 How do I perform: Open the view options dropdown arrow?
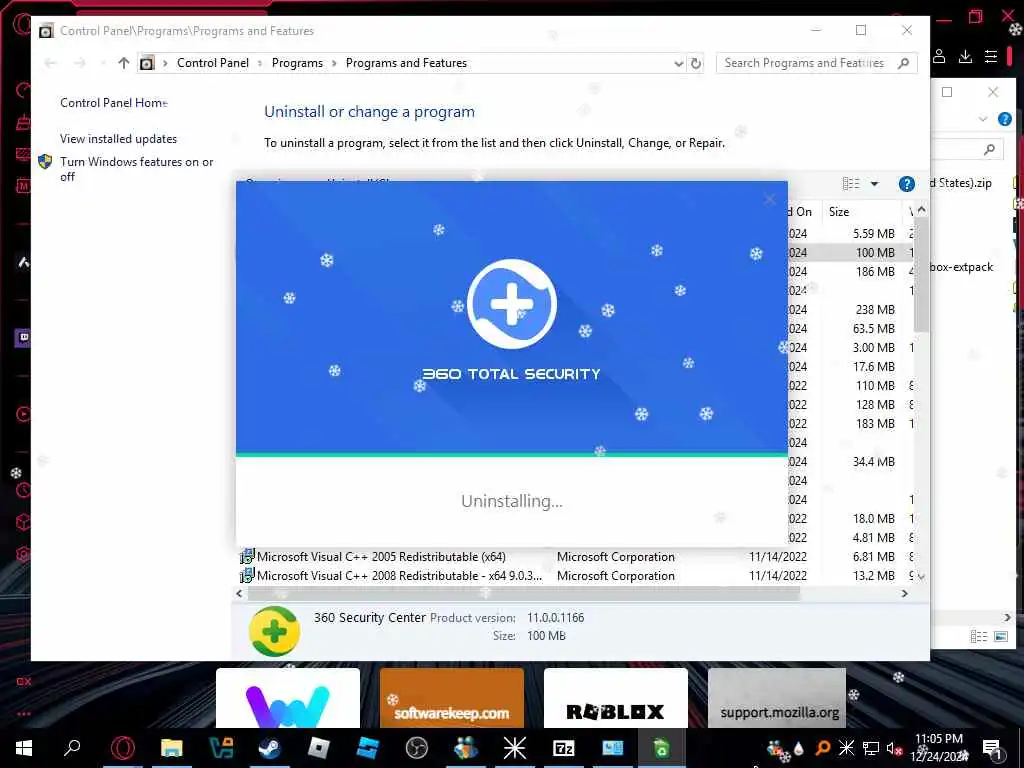874,184
